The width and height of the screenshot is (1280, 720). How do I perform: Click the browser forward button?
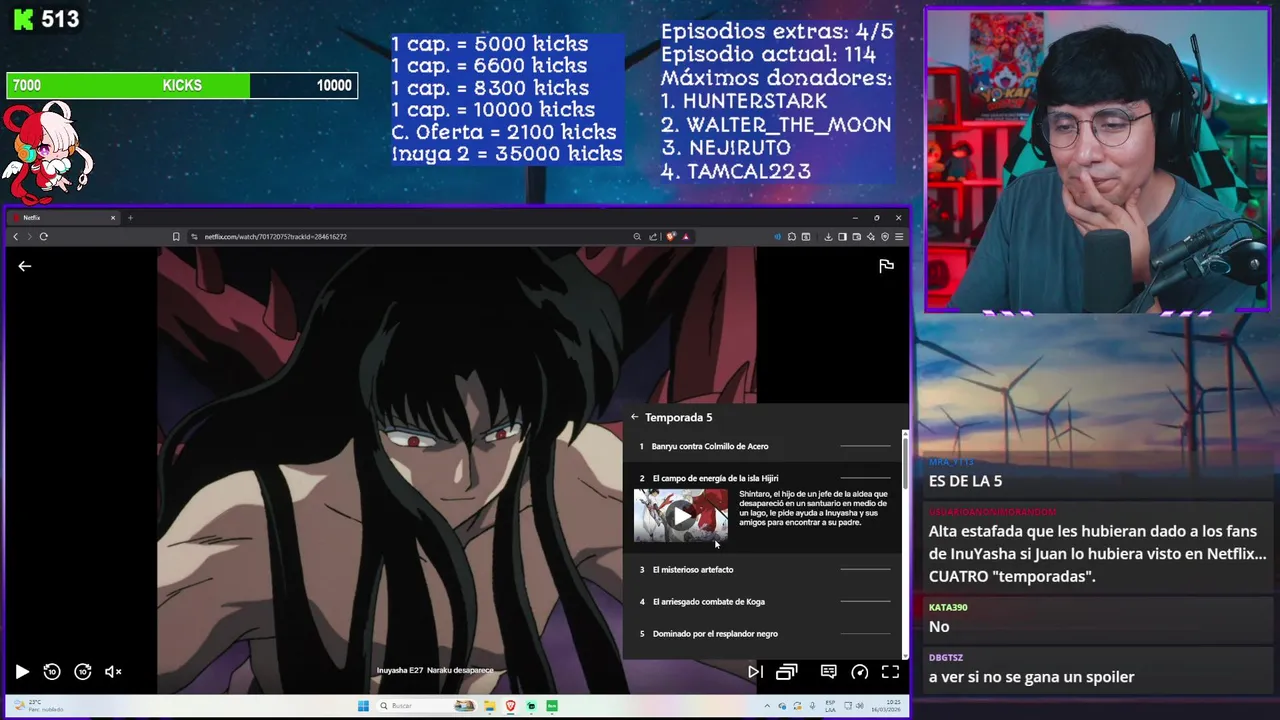pyautogui.click(x=29, y=237)
